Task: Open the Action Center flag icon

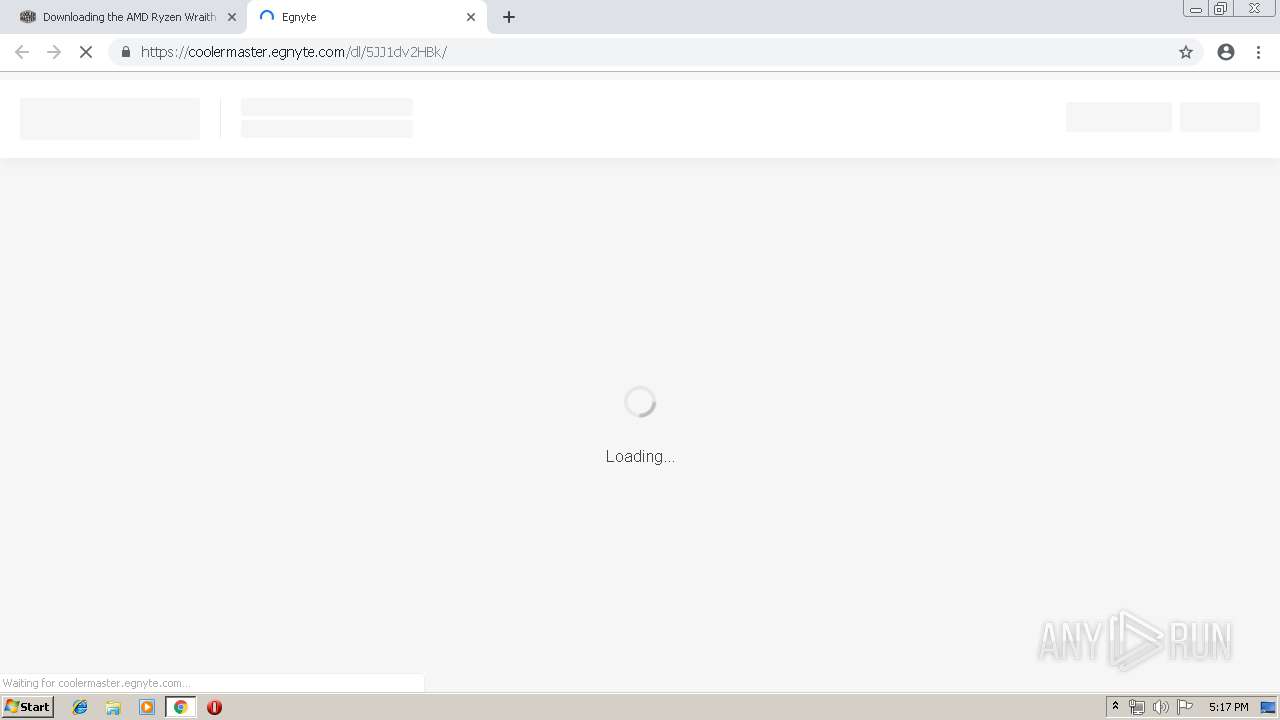Action: (x=1185, y=707)
